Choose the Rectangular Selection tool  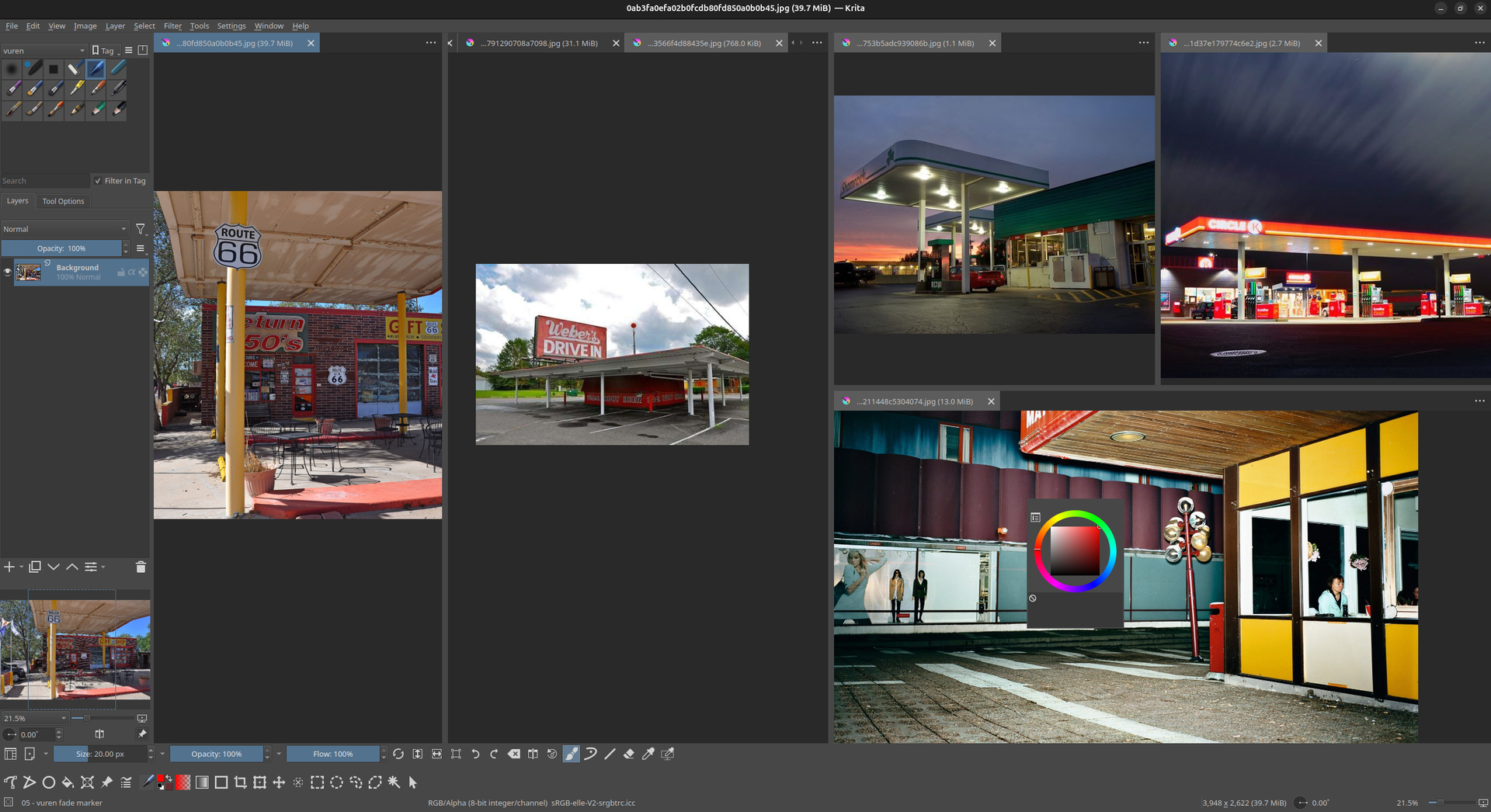point(317,783)
